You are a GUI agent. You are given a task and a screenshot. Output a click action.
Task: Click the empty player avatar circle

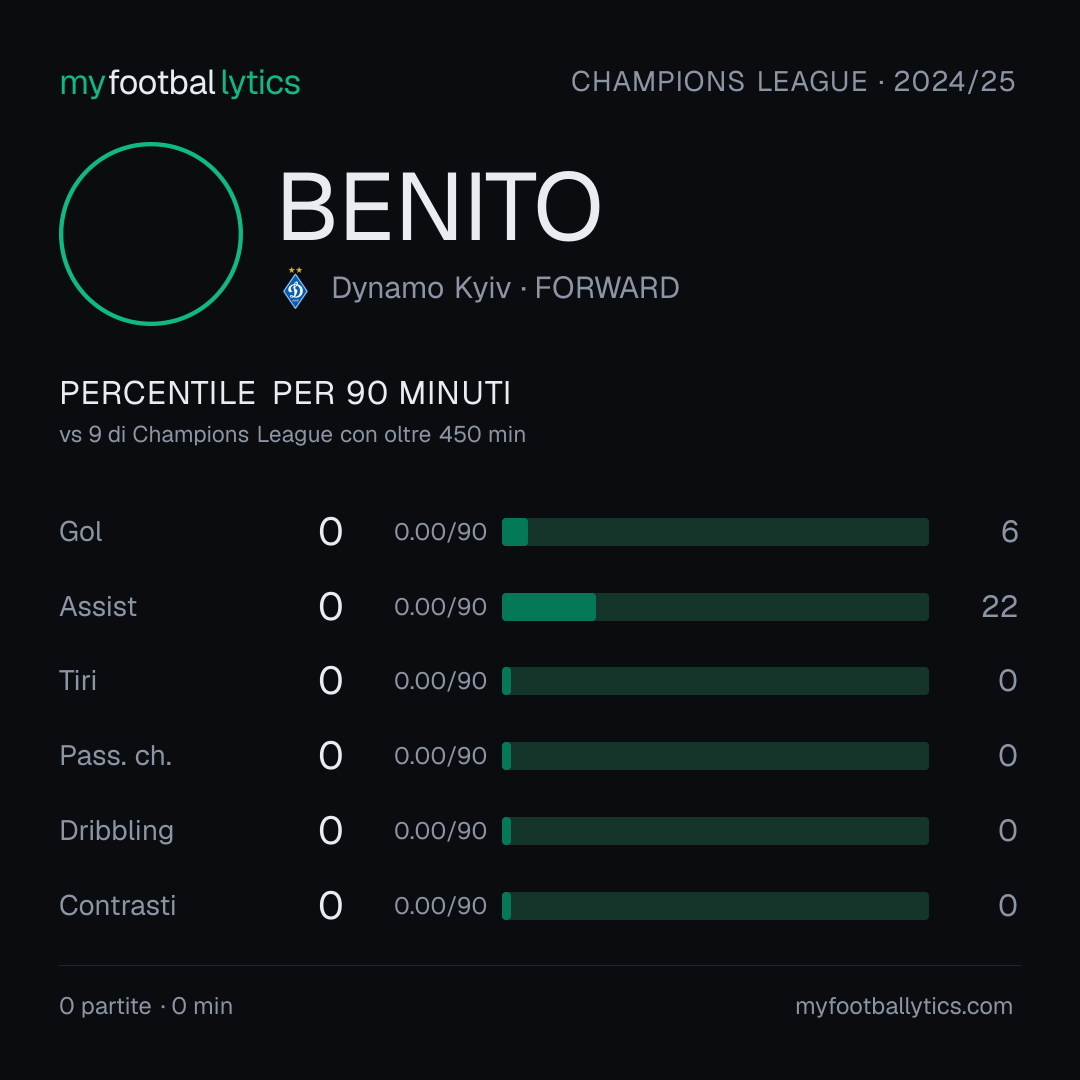coord(151,233)
